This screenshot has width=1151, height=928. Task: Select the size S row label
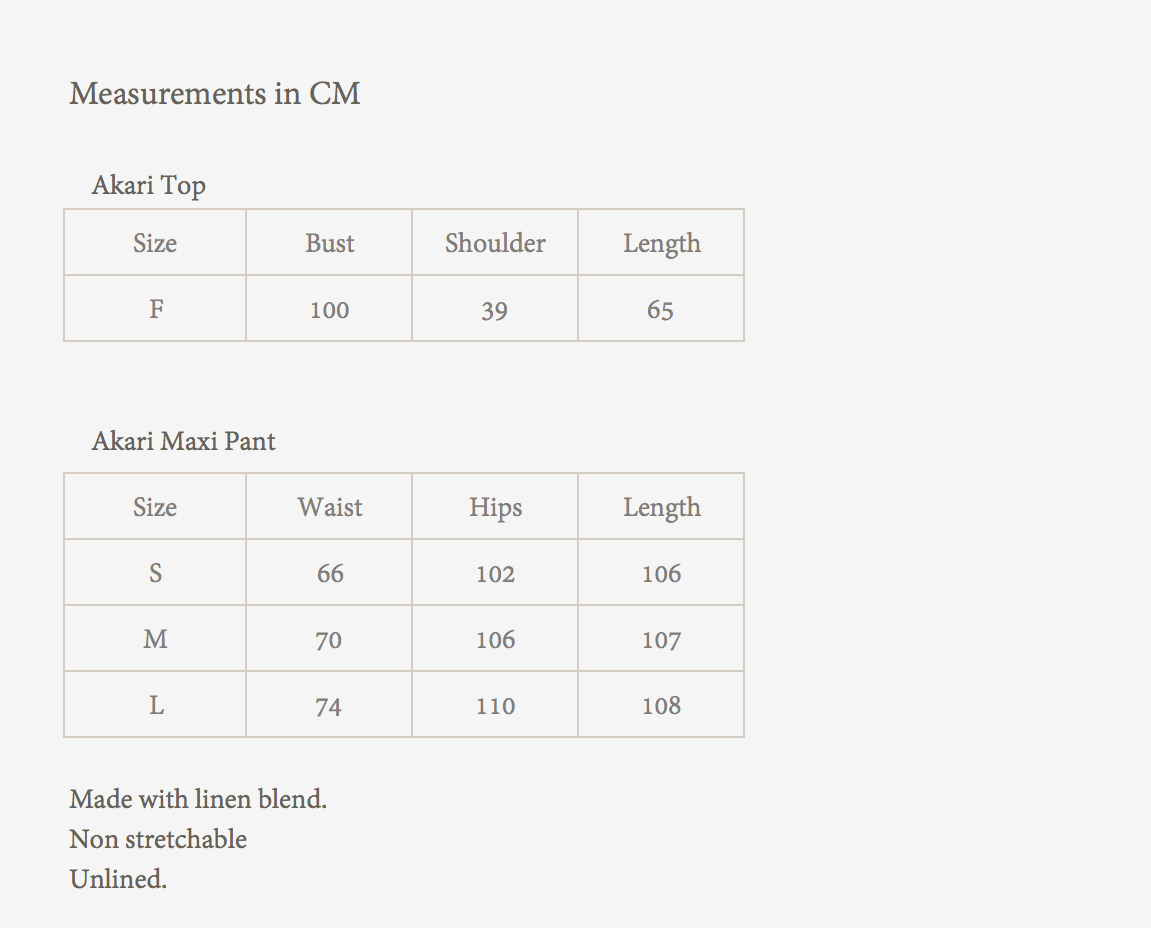(156, 573)
